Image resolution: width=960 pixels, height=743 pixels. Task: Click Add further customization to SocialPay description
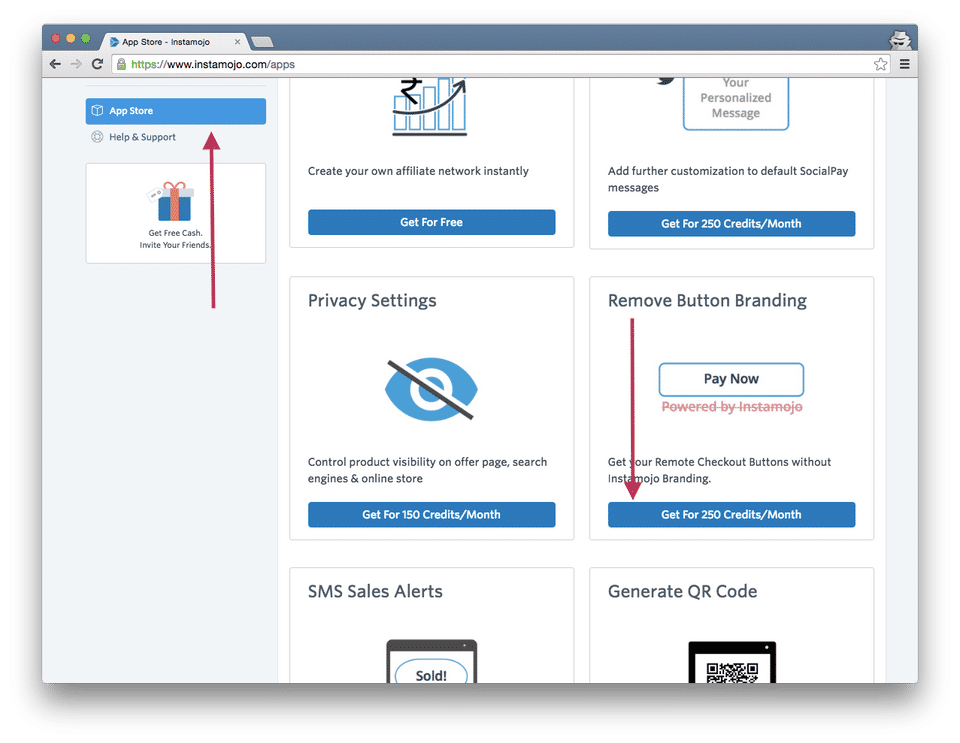point(728,179)
